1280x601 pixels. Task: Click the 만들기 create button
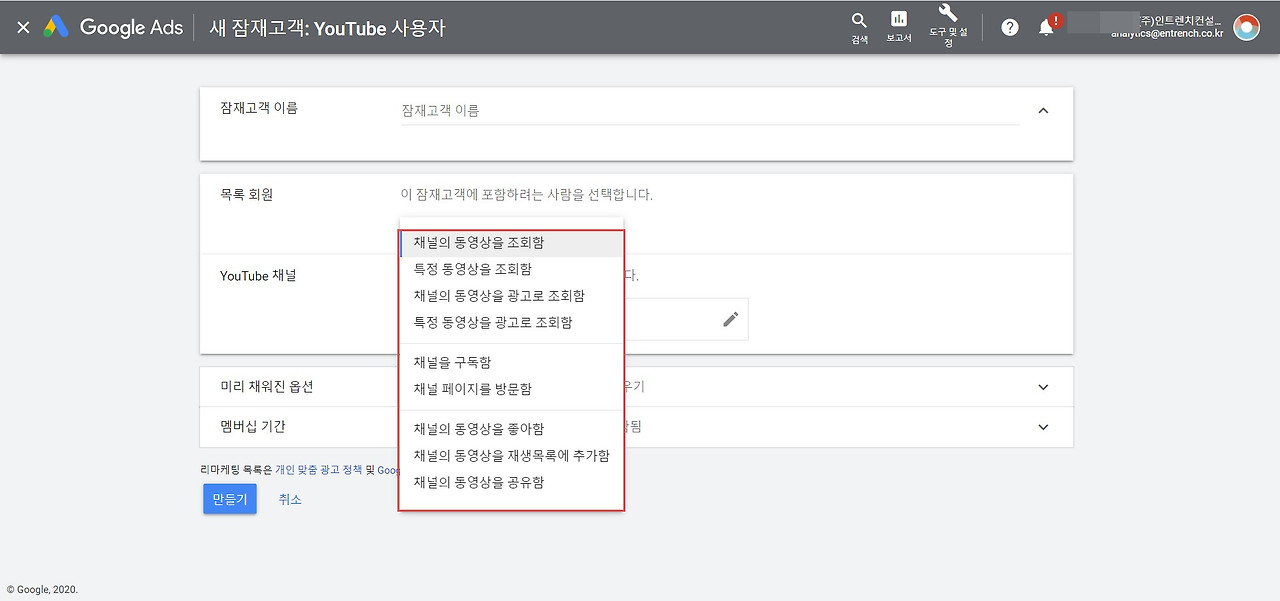point(230,499)
